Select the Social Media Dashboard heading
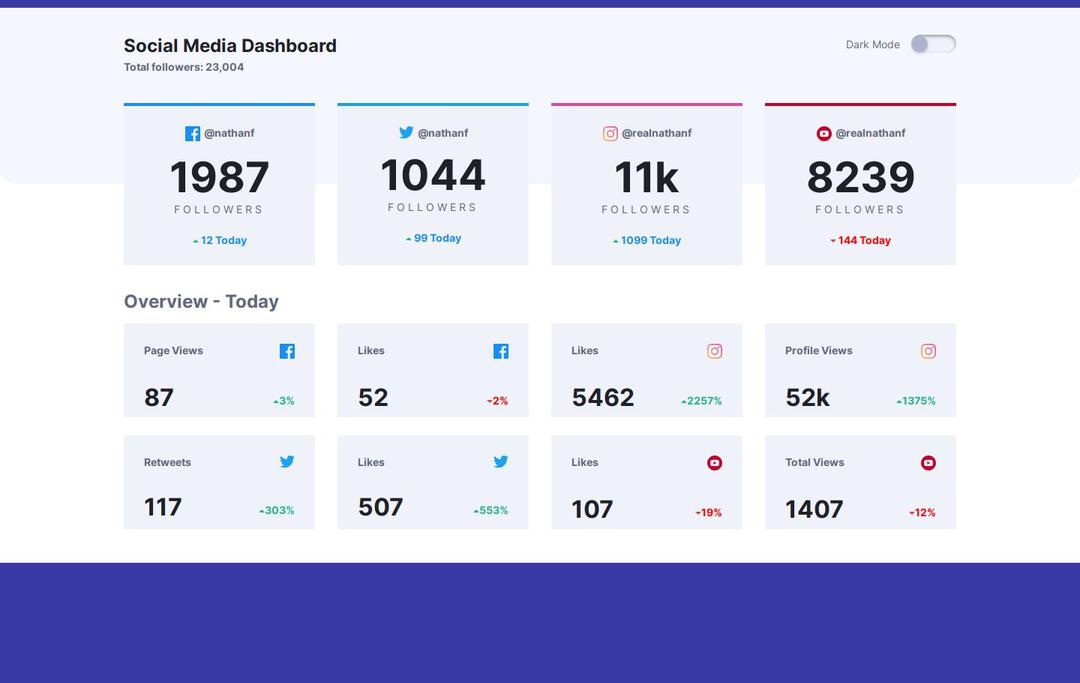 (x=230, y=45)
